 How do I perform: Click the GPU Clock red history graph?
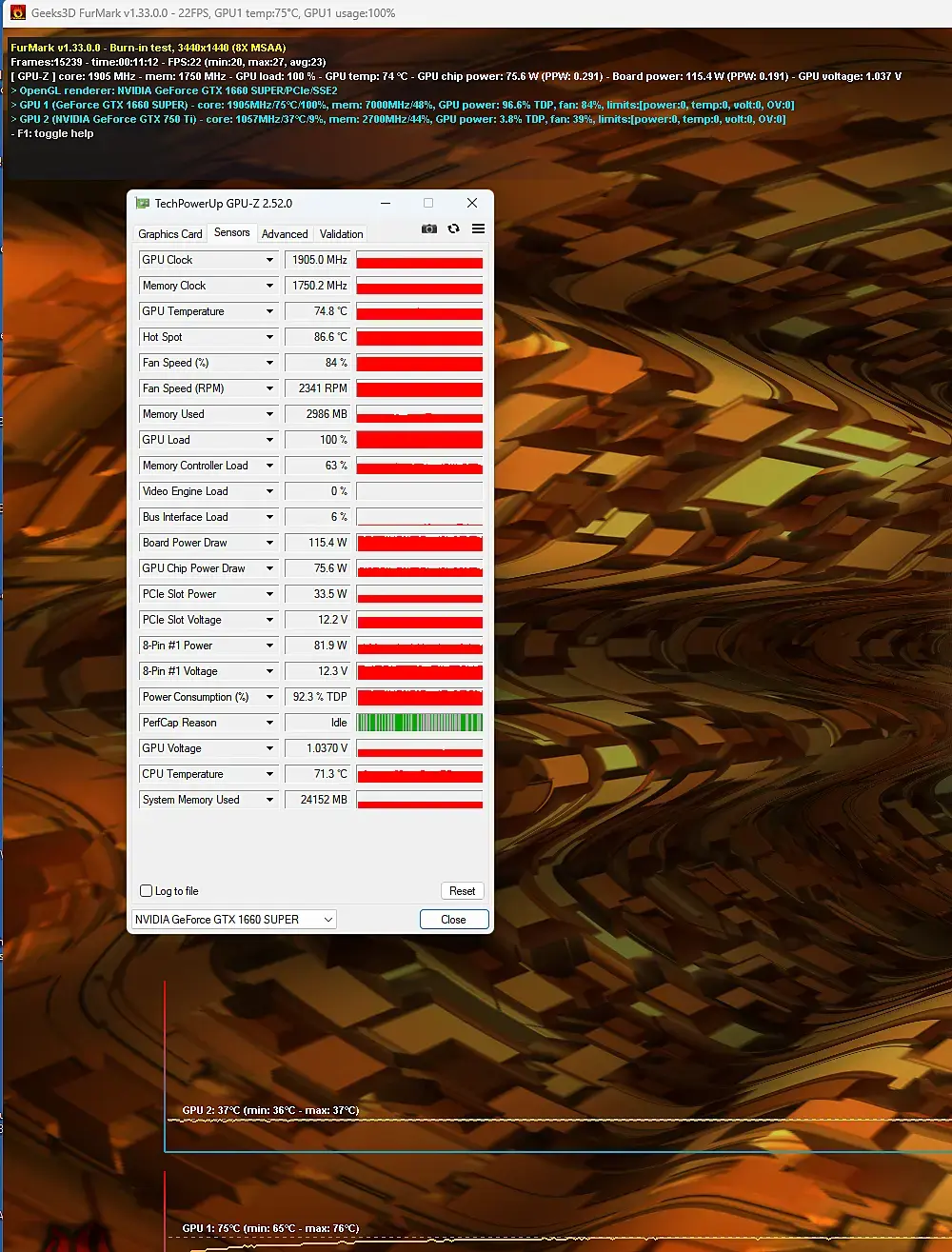pos(420,260)
